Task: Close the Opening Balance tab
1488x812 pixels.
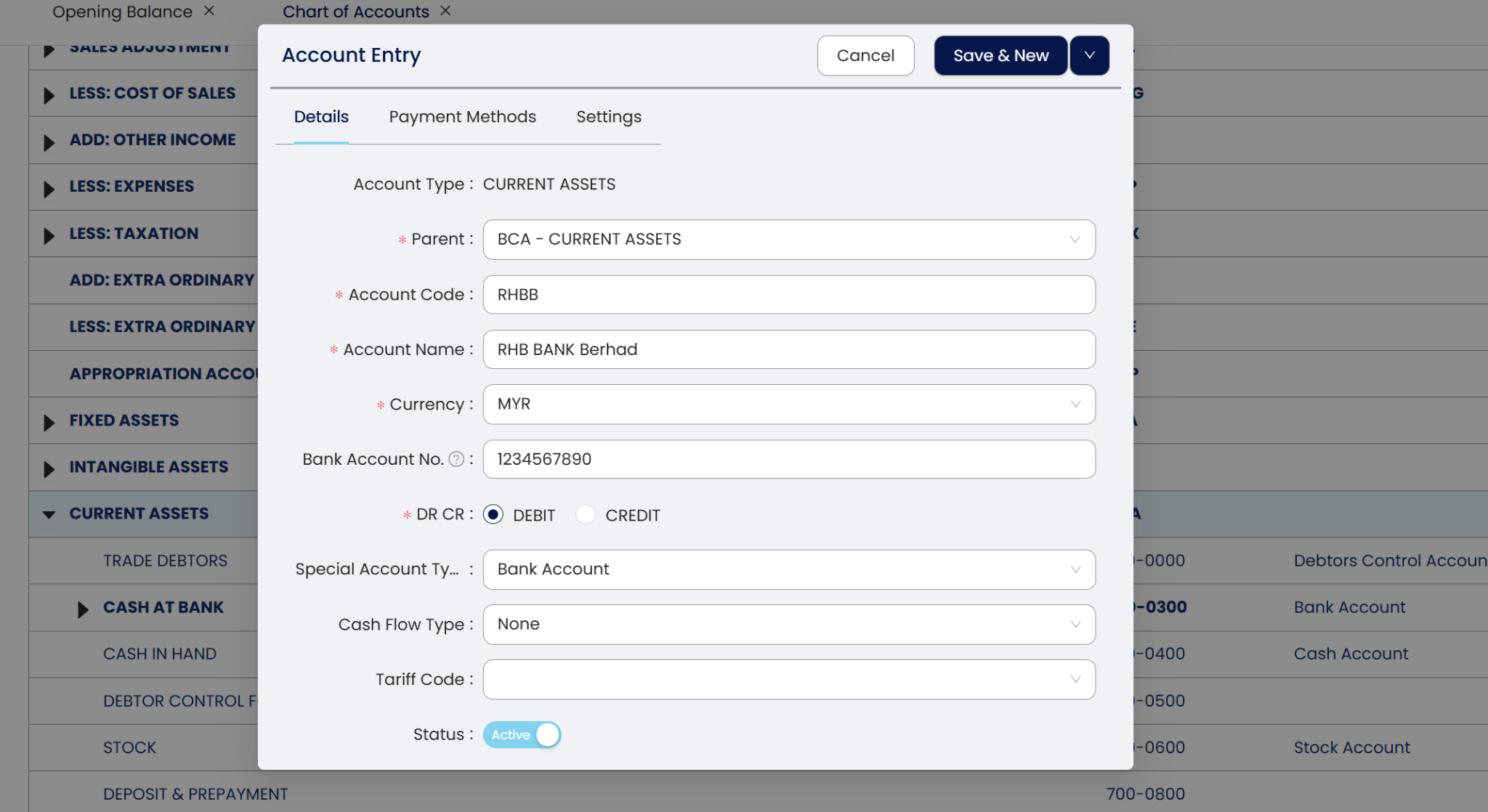Action: click(209, 11)
